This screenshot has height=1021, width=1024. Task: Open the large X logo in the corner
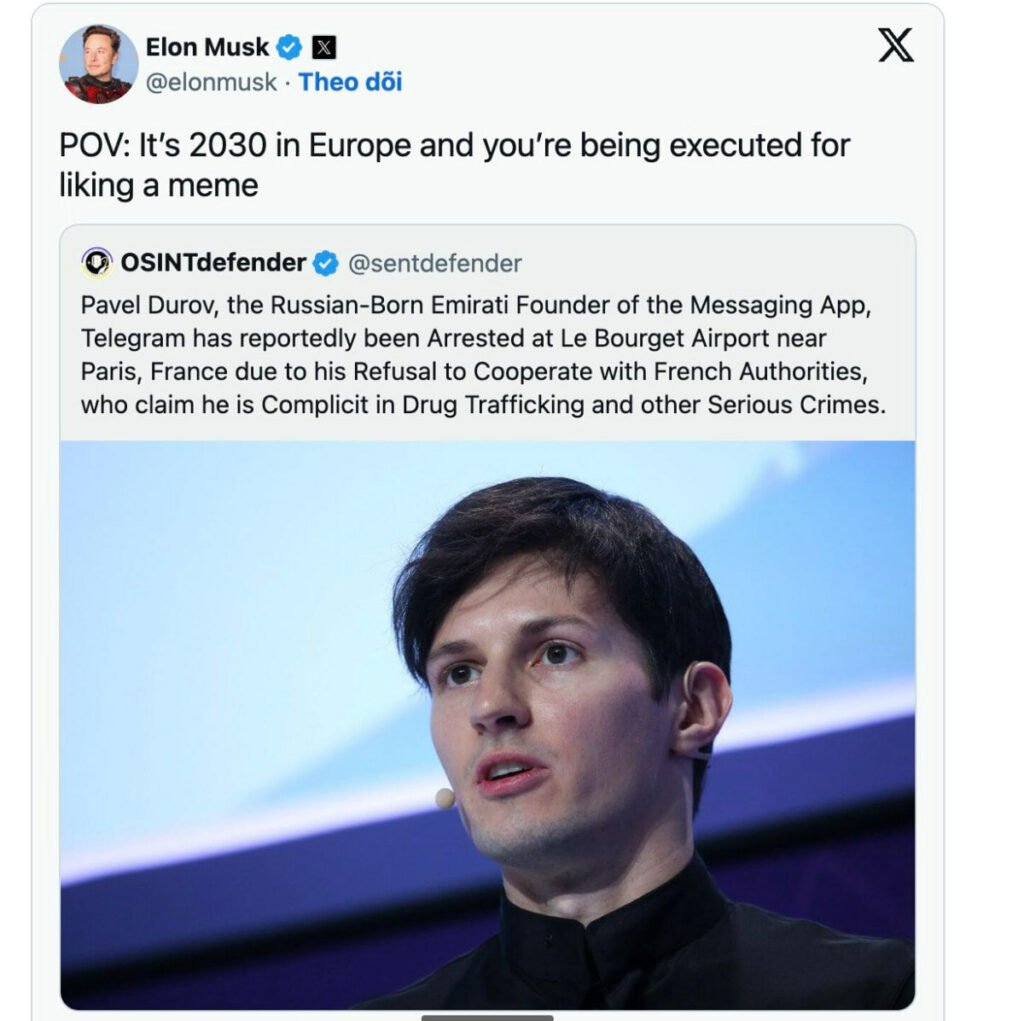coord(895,45)
